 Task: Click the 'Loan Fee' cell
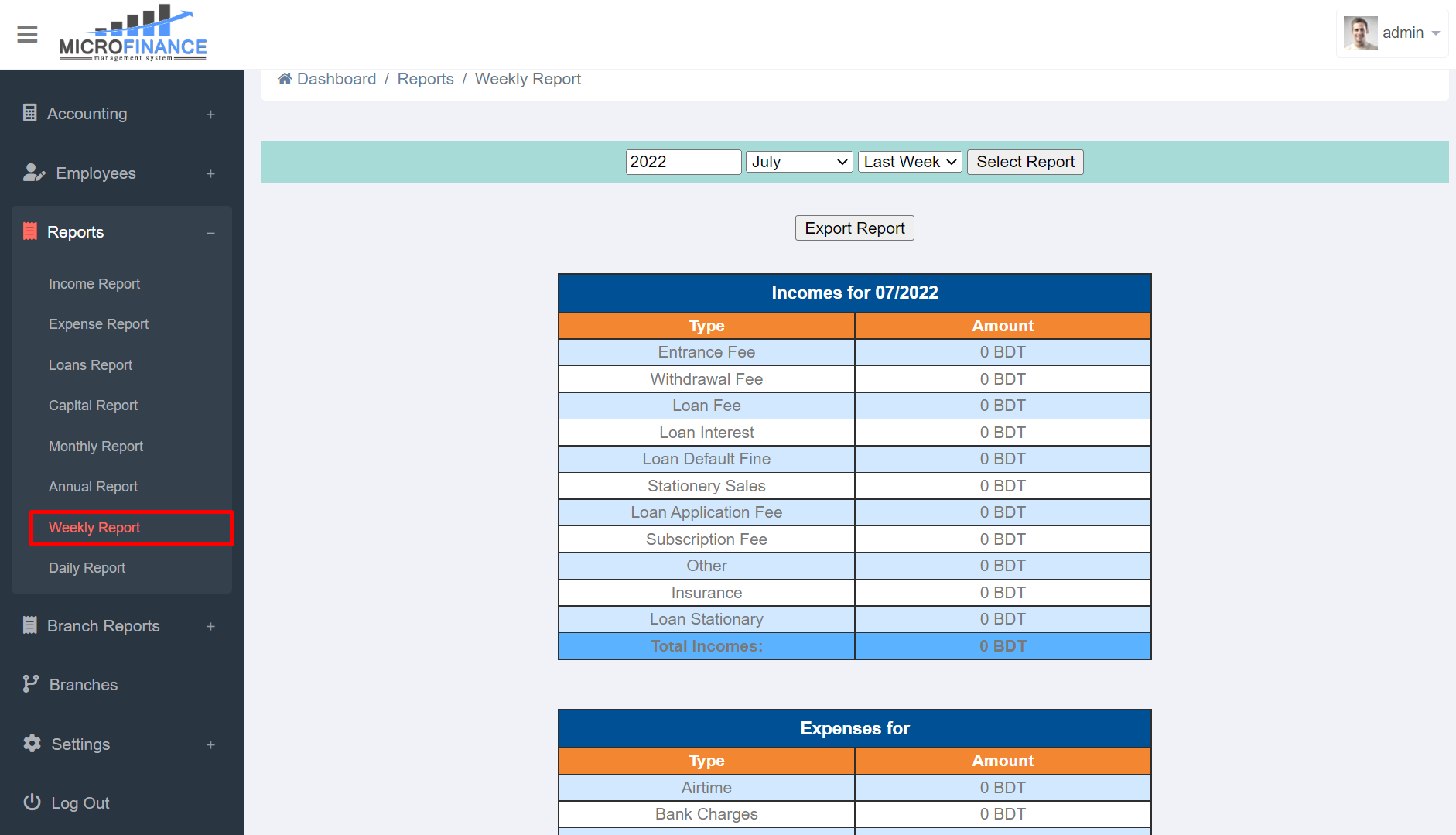click(x=706, y=406)
